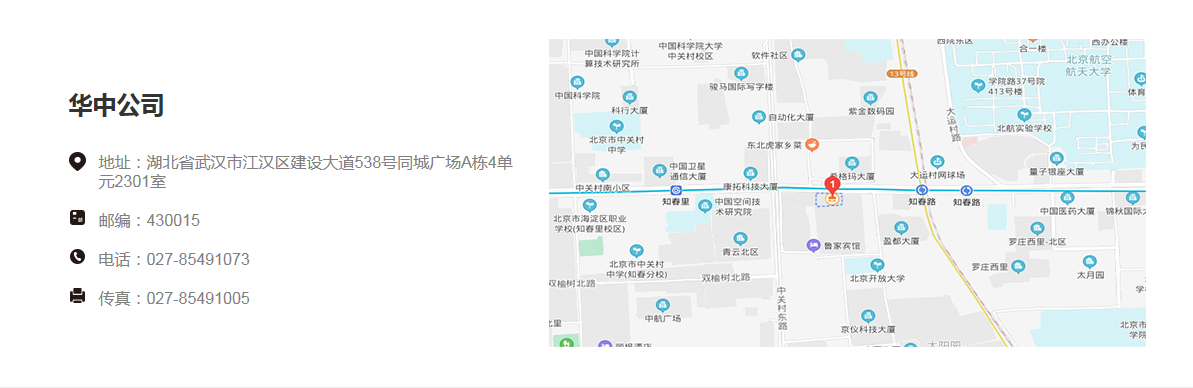Click the 鲁家宾馆 purple hotel icon
The width and height of the screenshot is (1193, 388).
click(x=813, y=245)
